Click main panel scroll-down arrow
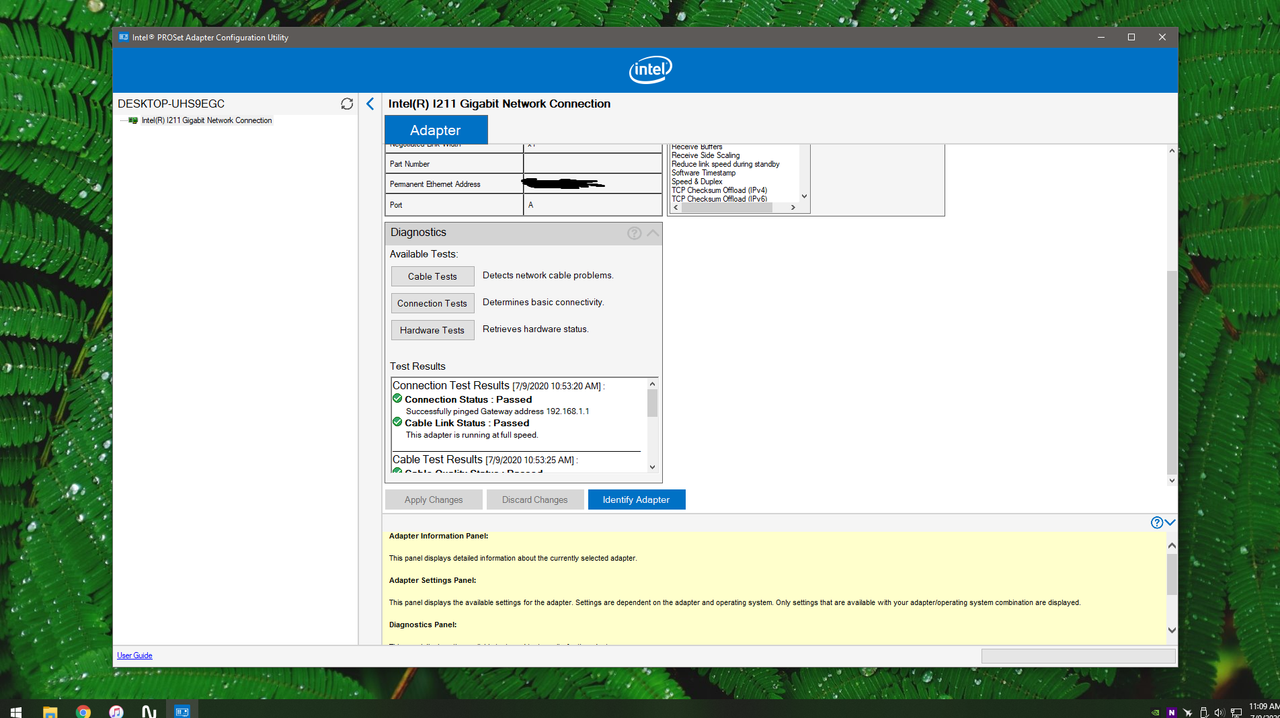The width and height of the screenshot is (1280, 718). [1172, 480]
